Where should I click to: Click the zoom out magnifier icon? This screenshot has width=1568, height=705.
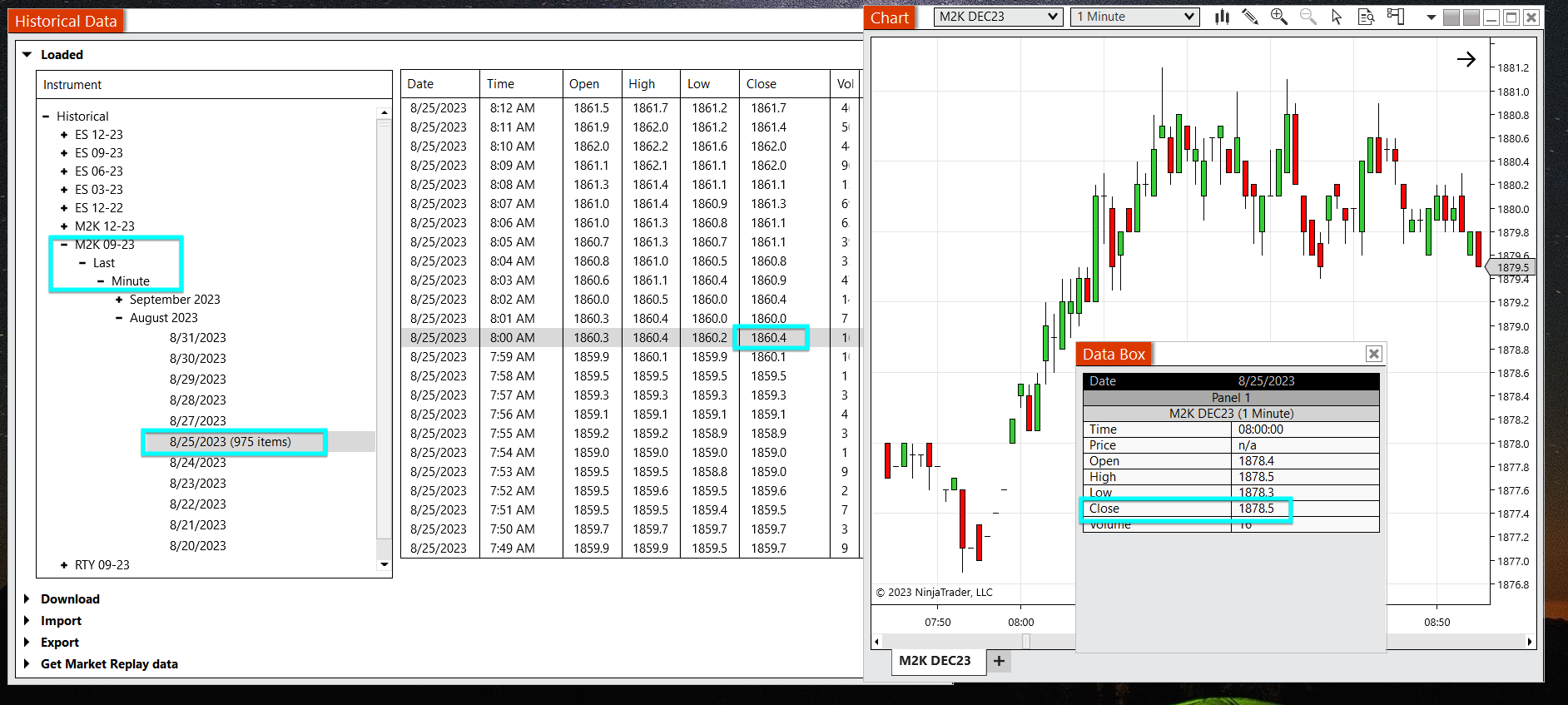coord(1308,17)
